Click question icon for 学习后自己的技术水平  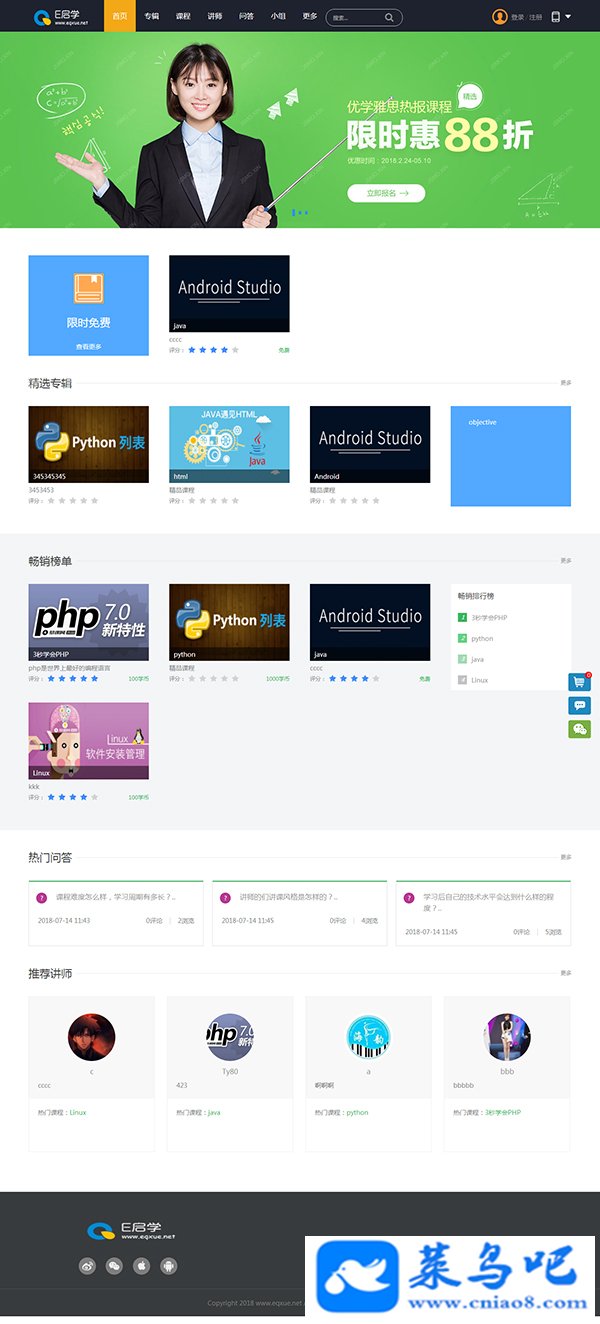click(x=409, y=898)
